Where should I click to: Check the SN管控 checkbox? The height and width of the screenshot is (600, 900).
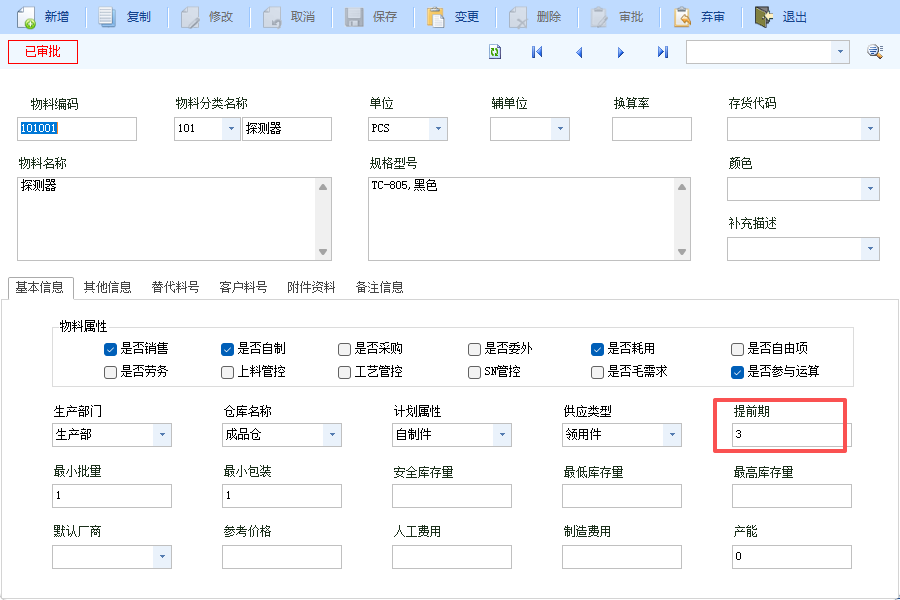[x=474, y=373]
